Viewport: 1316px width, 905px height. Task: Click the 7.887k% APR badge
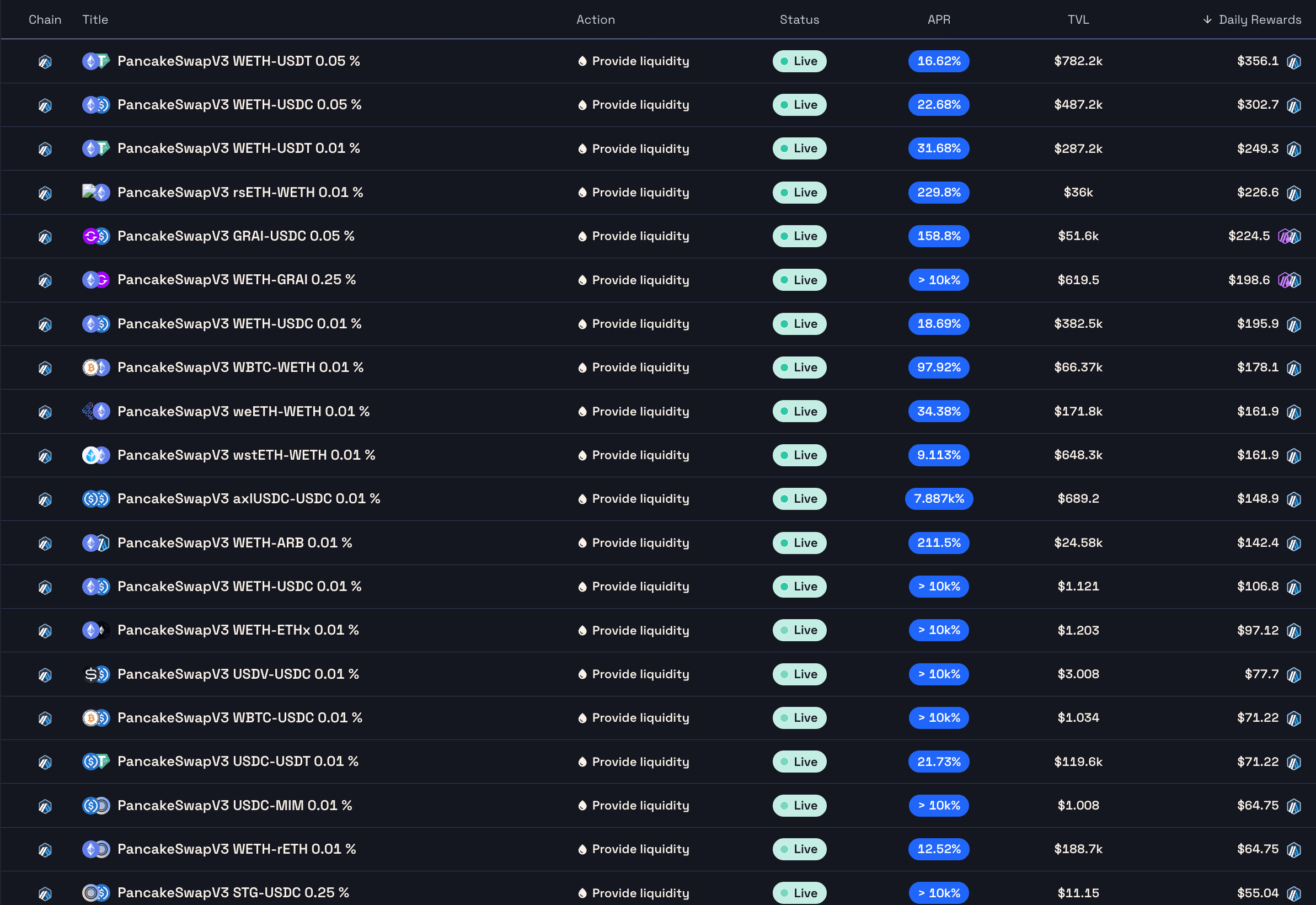point(939,498)
